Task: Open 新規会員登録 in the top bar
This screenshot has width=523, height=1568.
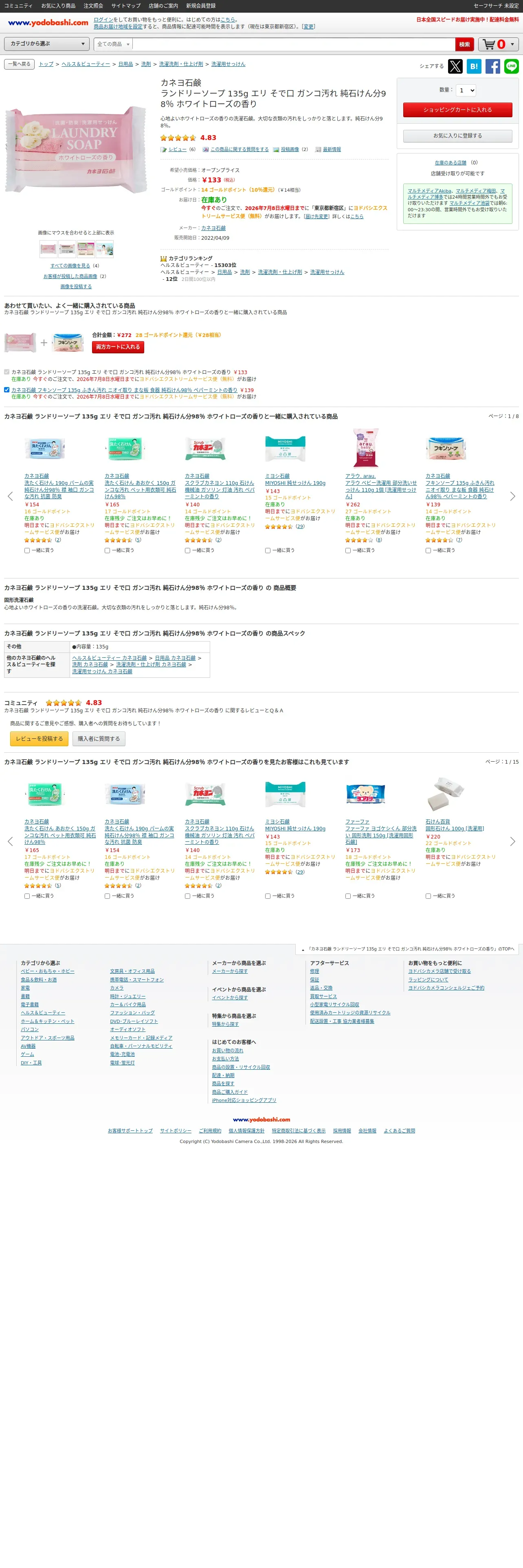Action: click(x=201, y=5)
